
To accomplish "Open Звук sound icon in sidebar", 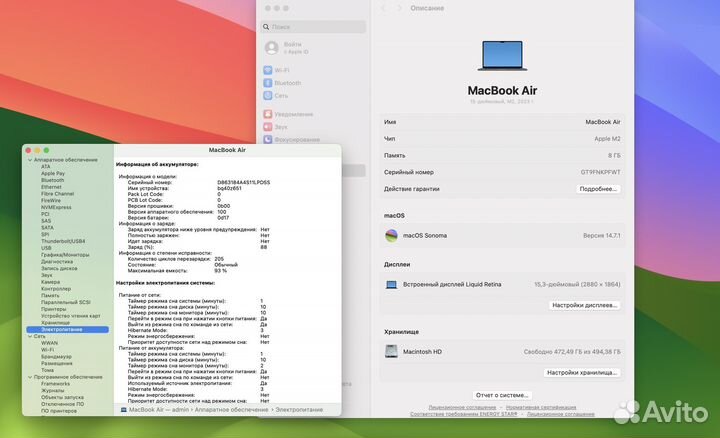I will pos(268,127).
